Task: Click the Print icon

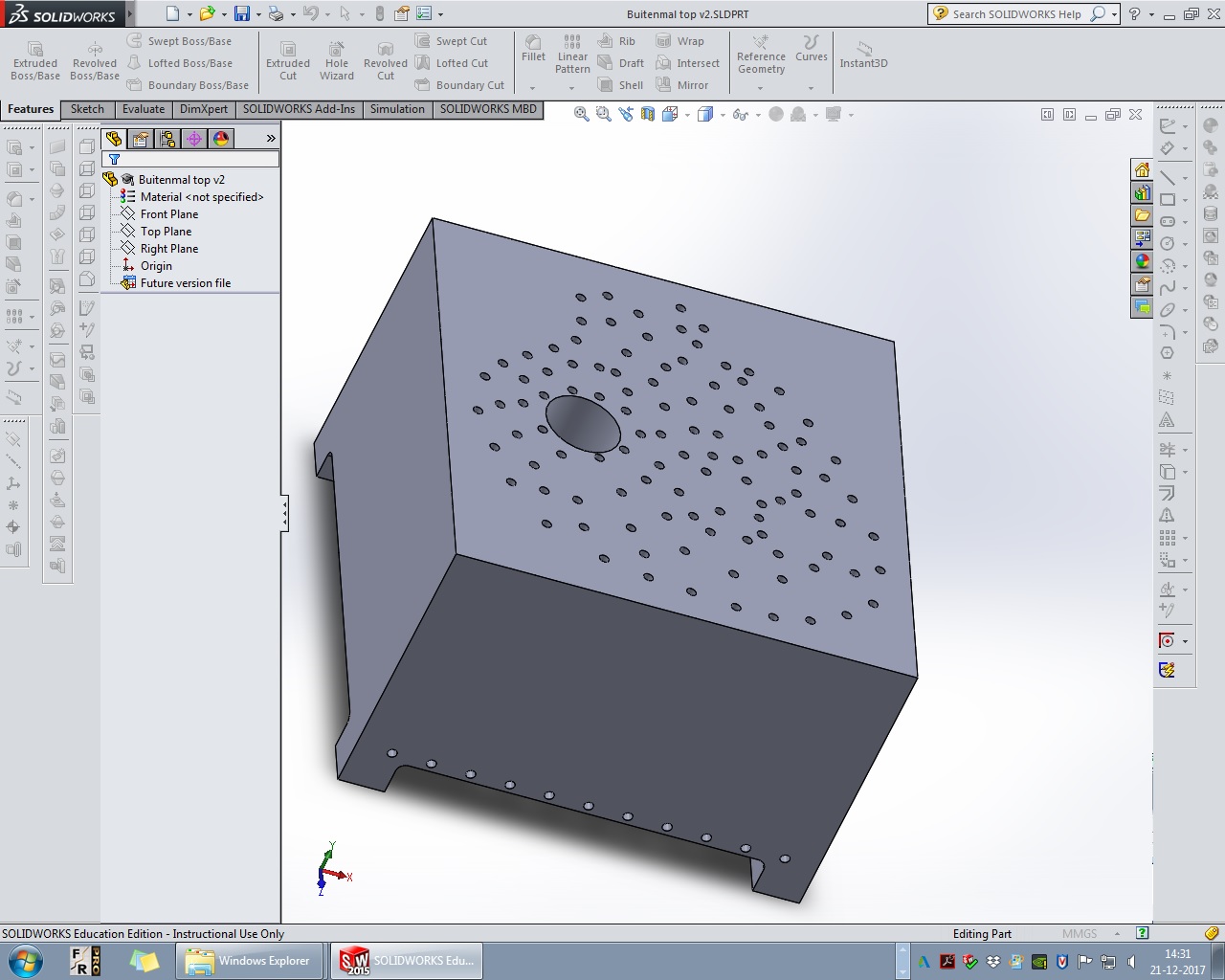Action: pos(276,13)
